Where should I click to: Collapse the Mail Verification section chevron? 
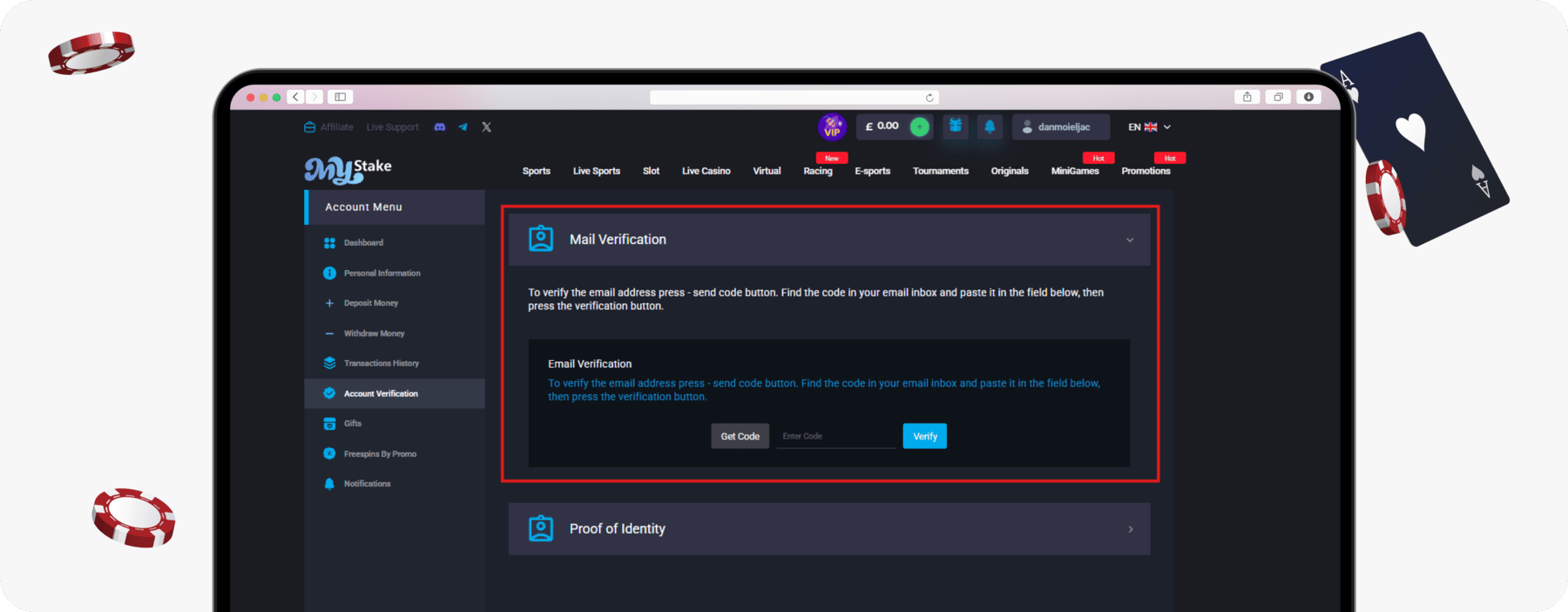[1130, 240]
